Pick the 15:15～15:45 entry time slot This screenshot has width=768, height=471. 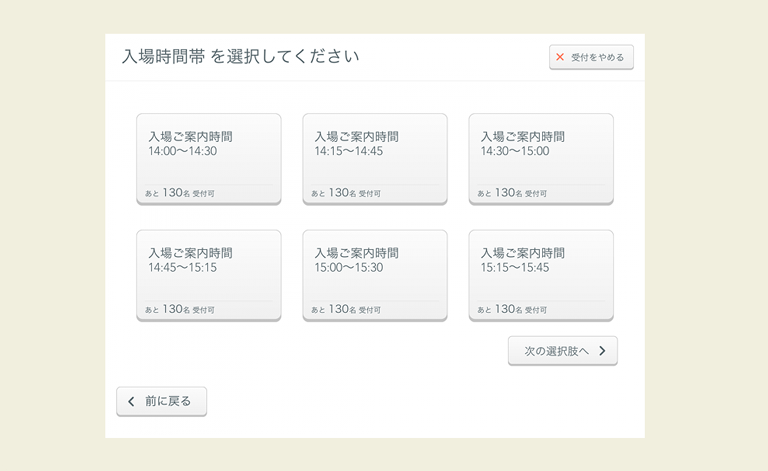[541, 275]
